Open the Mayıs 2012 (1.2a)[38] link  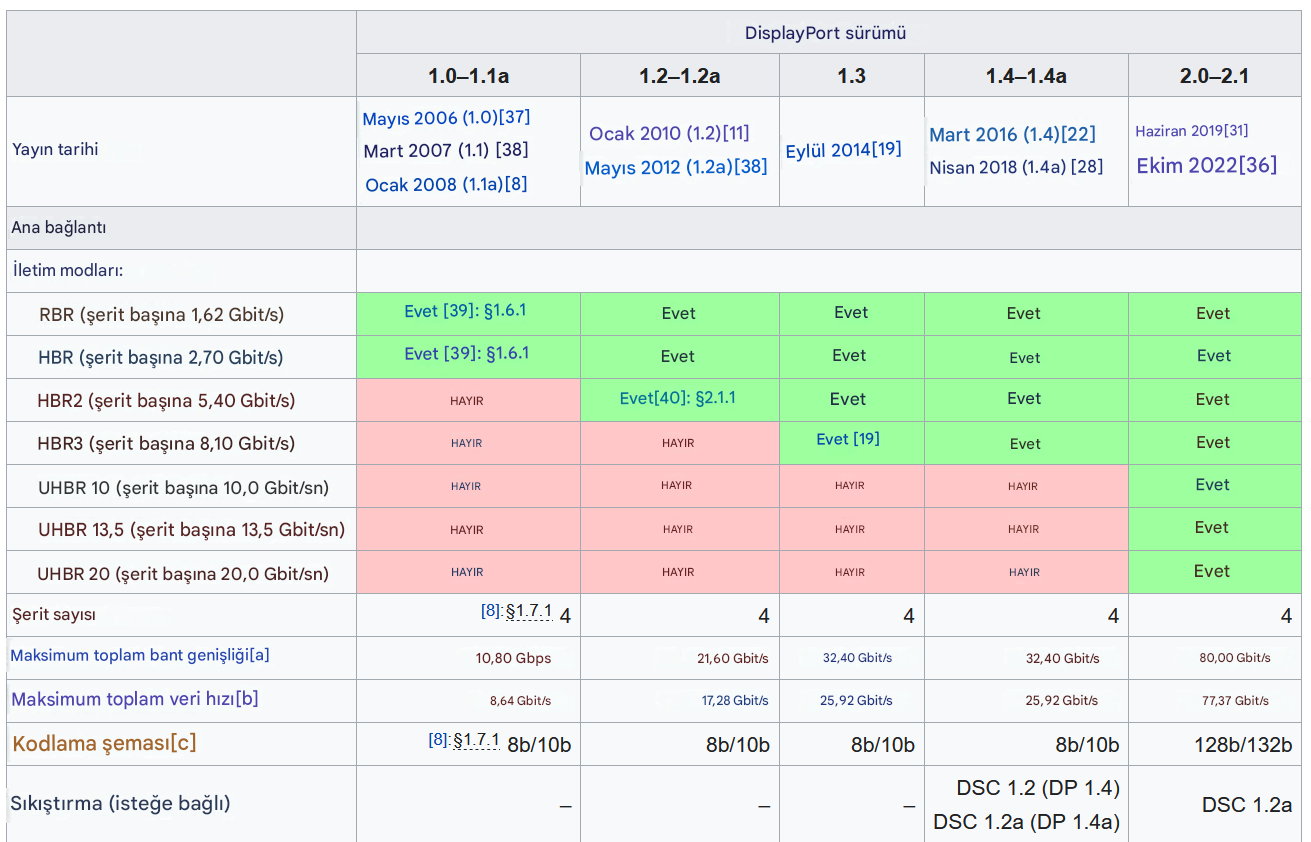click(x=676, y=167)
